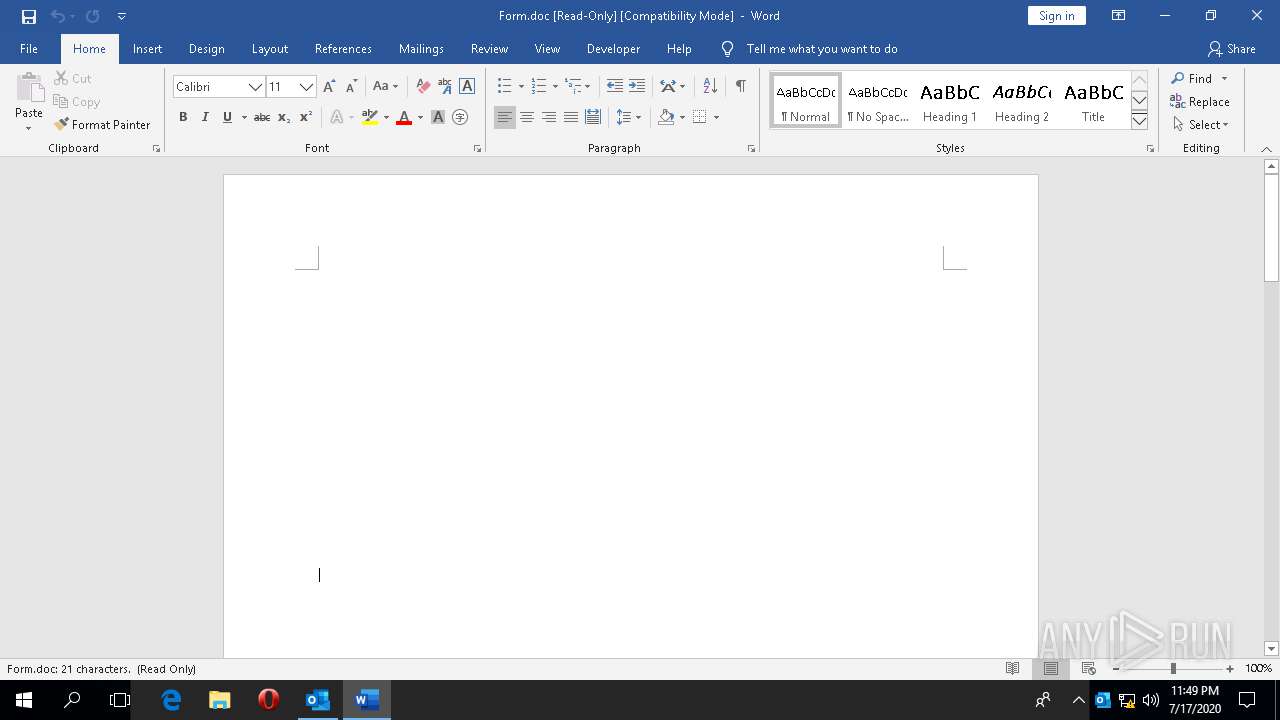
Task: Expand the Styles gallery More arrow
Action: (1139, 120)
